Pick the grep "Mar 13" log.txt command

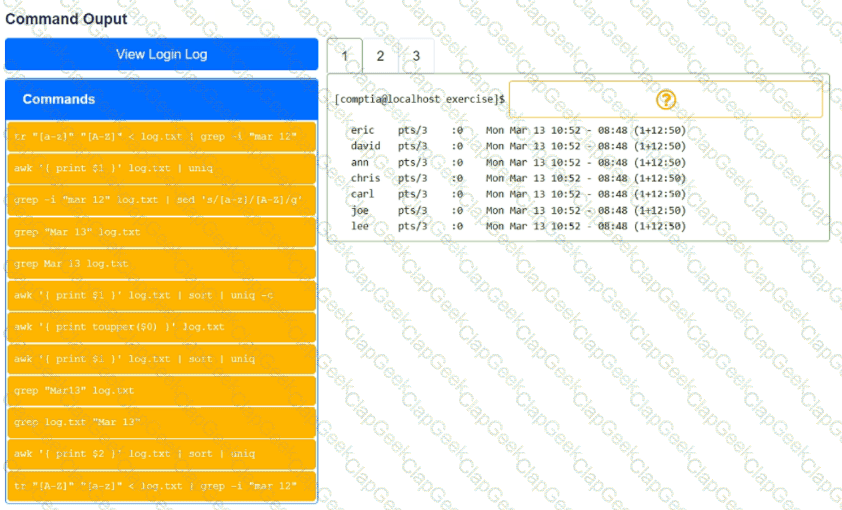pyautogui.click(x=161, y=232)
